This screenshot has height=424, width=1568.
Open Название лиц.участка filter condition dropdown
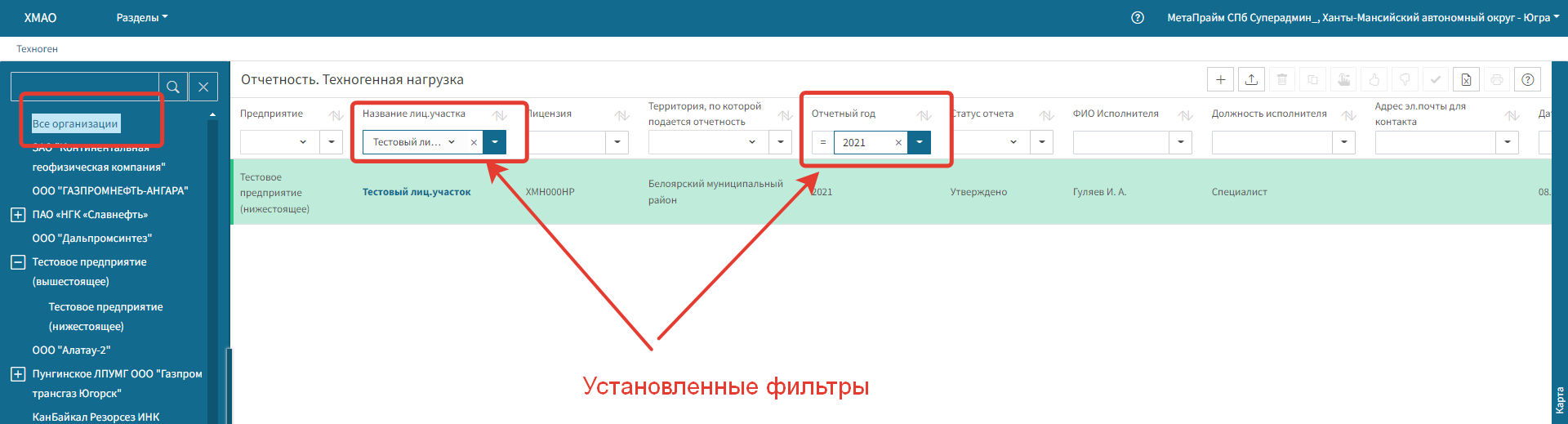[x=495, y=142]
